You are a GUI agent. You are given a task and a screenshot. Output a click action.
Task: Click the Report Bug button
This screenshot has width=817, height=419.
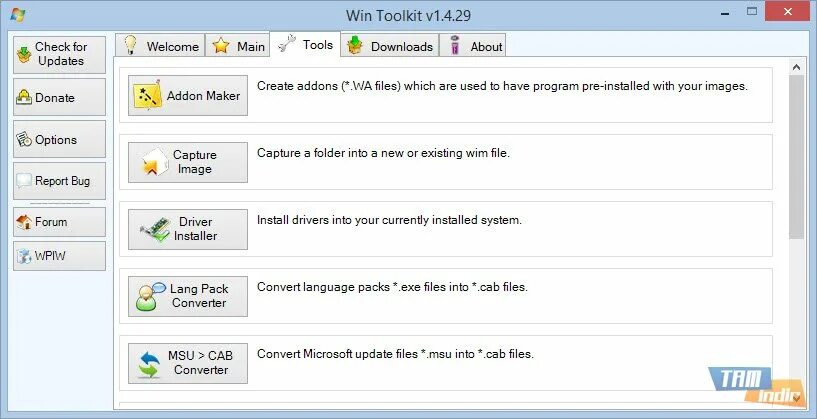pyautogui.click(x=59, y=181)
